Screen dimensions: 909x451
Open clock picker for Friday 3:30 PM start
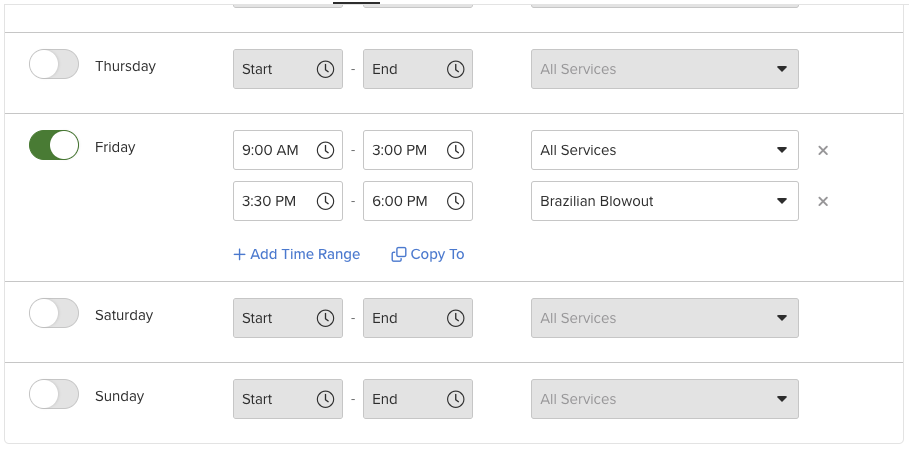click(325, 201)
